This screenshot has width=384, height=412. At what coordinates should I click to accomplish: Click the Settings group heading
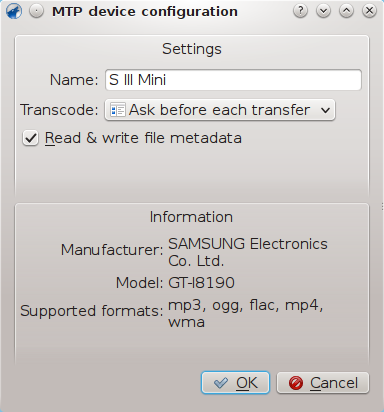(x=192, y=49)
